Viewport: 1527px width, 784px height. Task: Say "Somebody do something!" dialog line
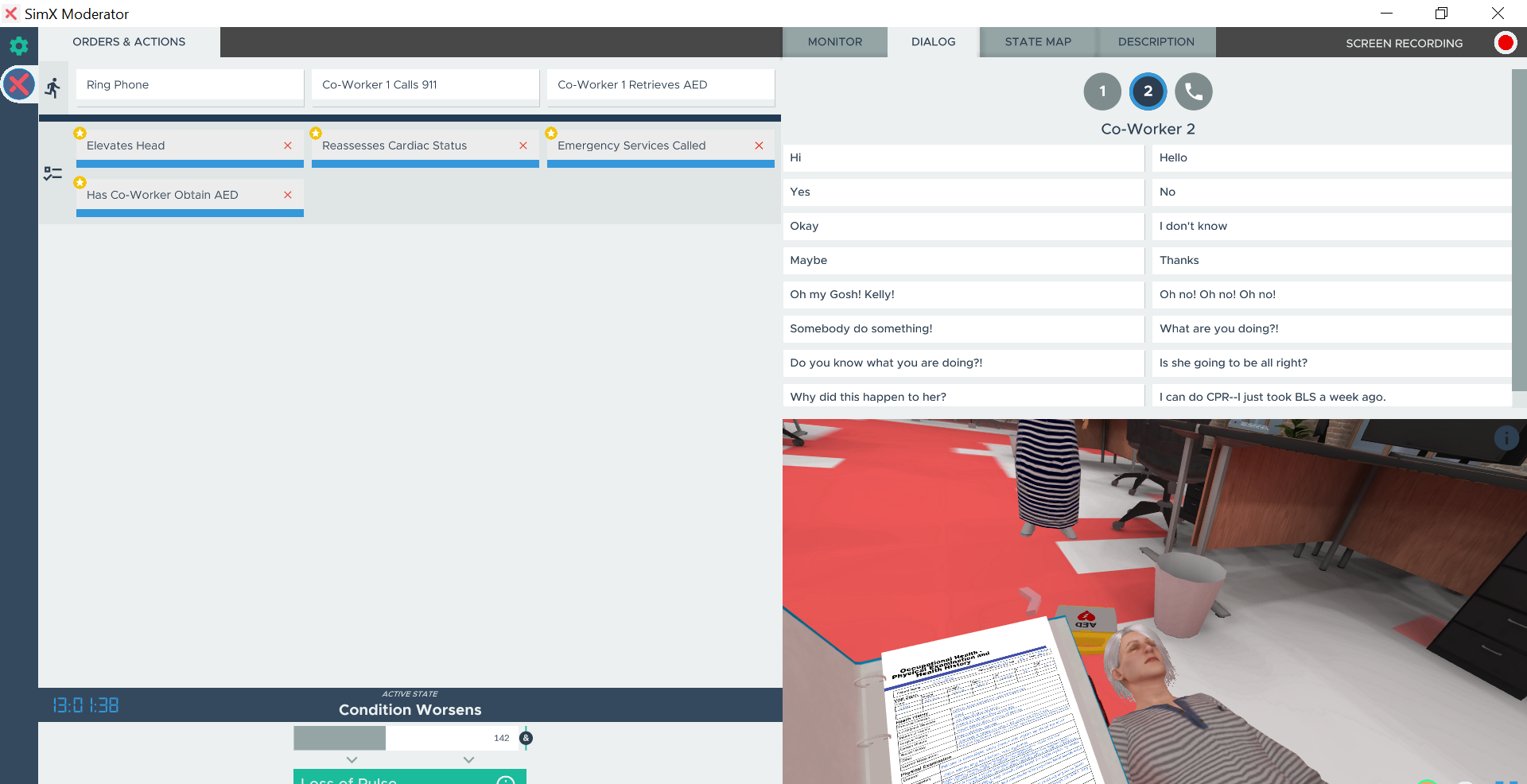[x=962, y=328]
